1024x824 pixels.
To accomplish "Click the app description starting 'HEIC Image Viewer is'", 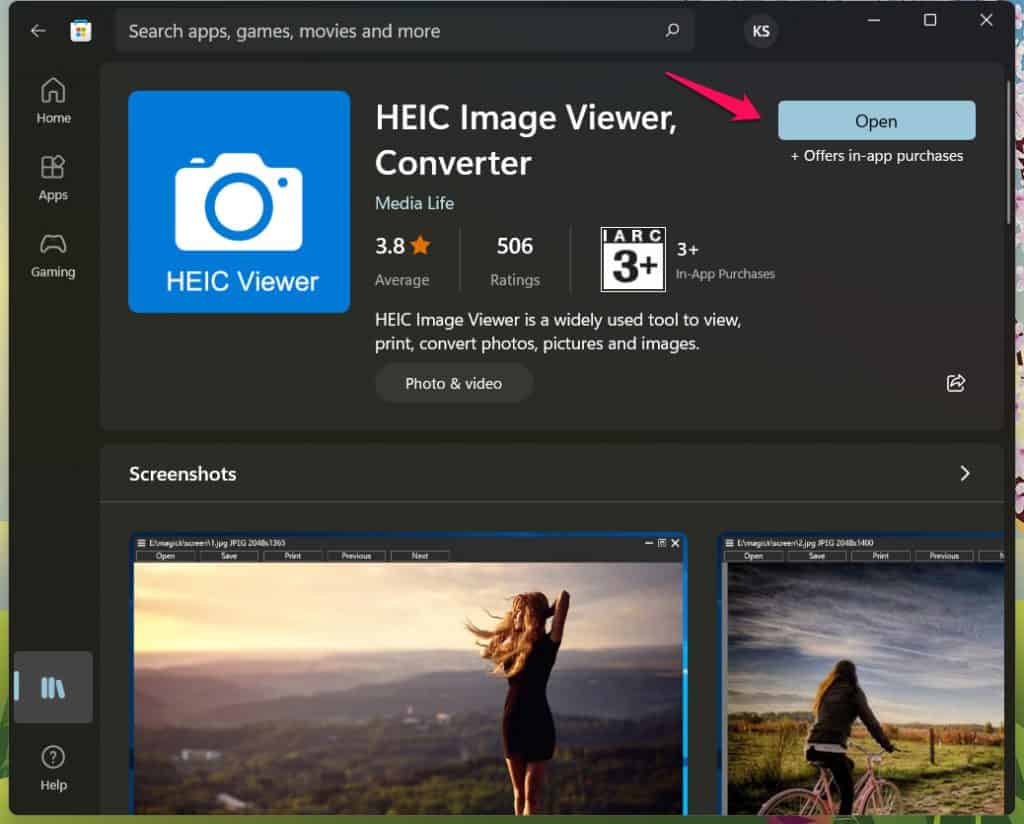I will 558,332.
